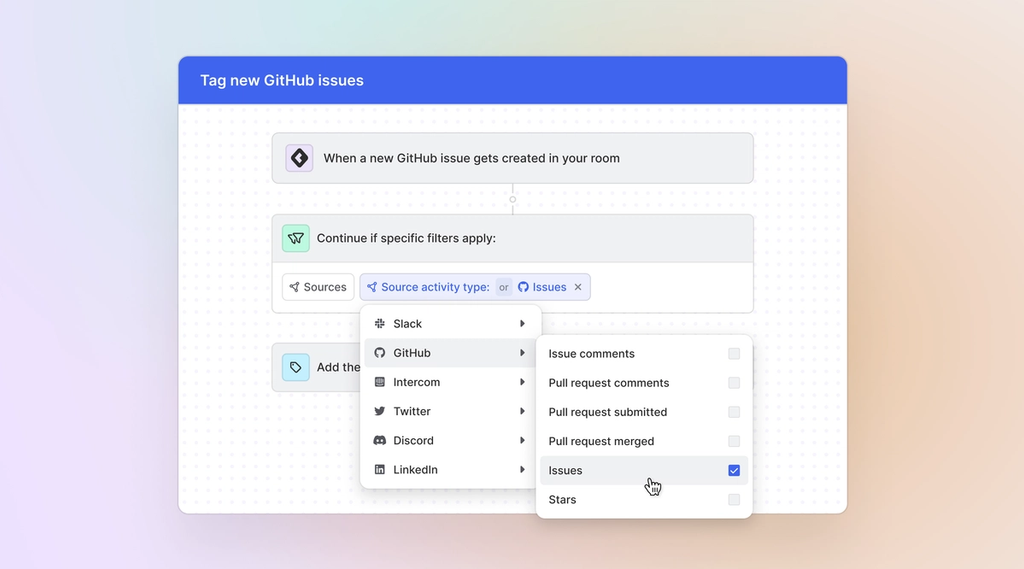Image resolution: width=1024 pixels, height=569 pixels.
Task: Click the Issues filter value
Action: click(x=549, y=287)
